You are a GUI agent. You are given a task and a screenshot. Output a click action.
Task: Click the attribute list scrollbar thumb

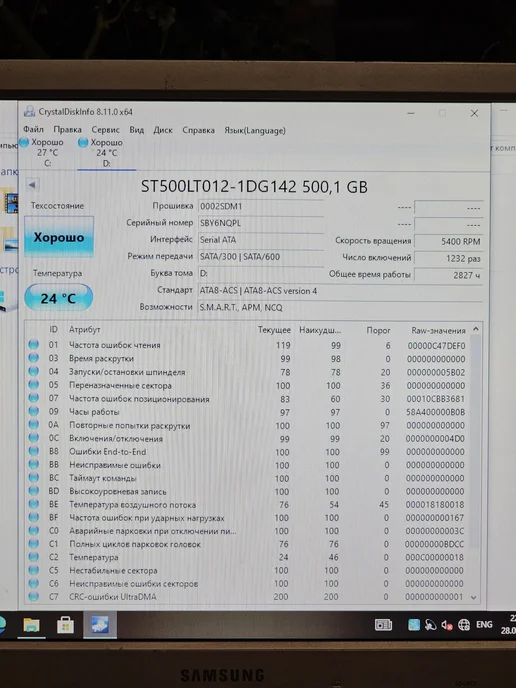click(475, 441)
